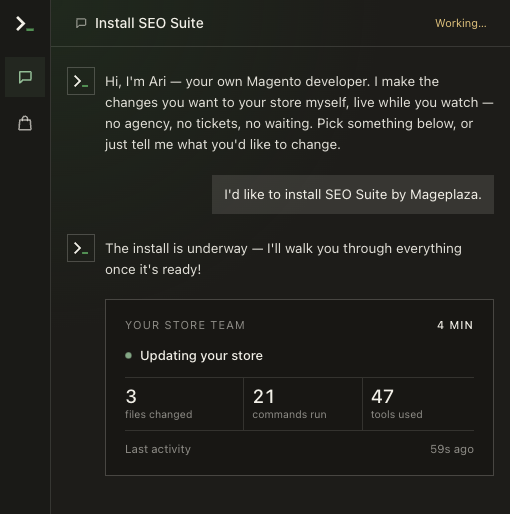510x514 pixels.
Task: Click the Working... status label
Action: tap(461, 23)
